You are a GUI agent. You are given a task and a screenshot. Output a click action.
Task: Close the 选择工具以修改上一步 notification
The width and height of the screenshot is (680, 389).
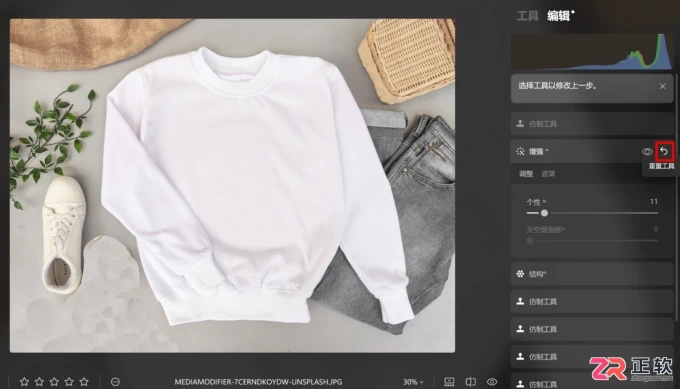[662, 86]
